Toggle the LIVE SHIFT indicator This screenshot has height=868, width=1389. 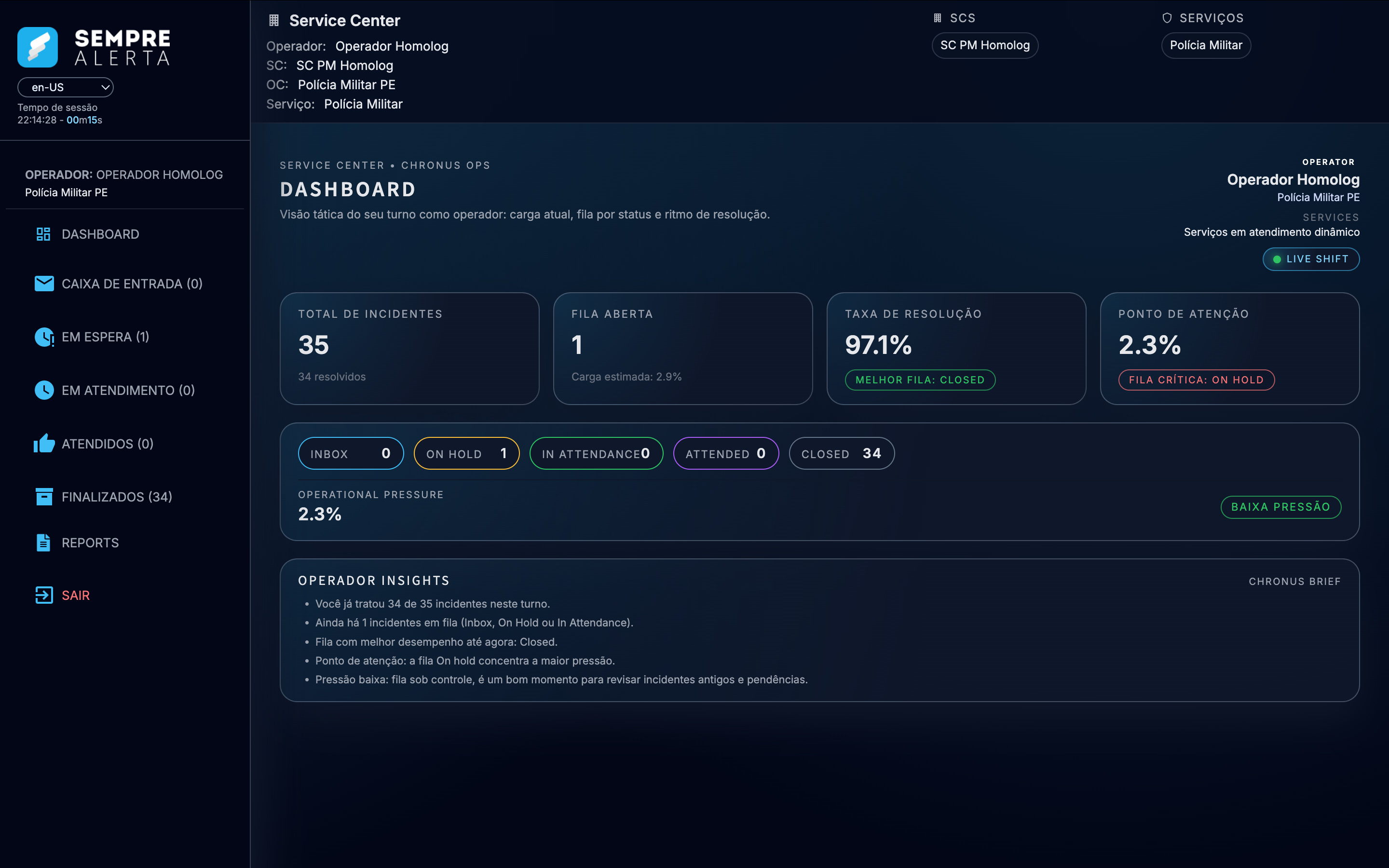[x=1311, y=259]
